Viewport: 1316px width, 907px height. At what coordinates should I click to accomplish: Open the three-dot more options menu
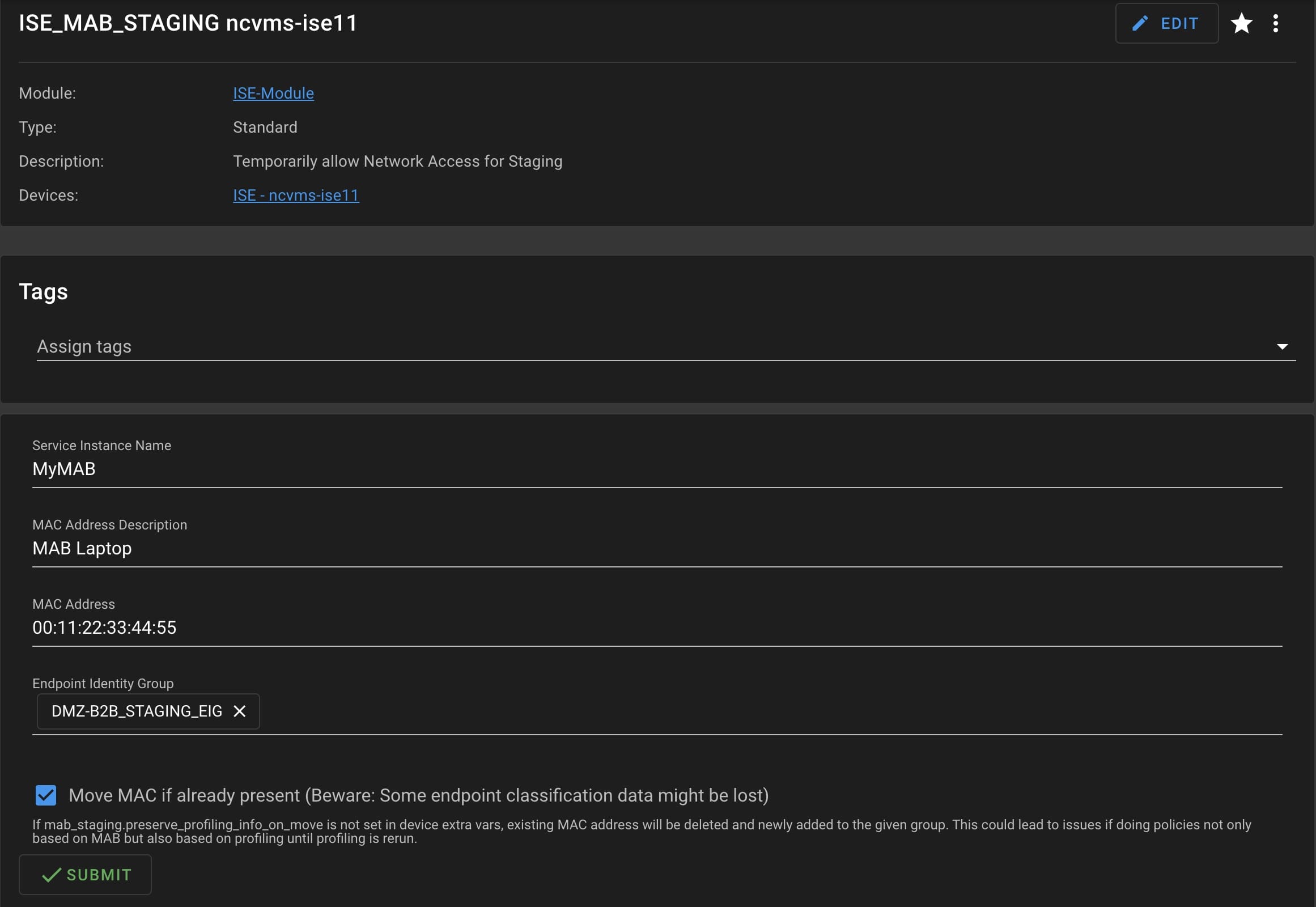(1276, 23)
